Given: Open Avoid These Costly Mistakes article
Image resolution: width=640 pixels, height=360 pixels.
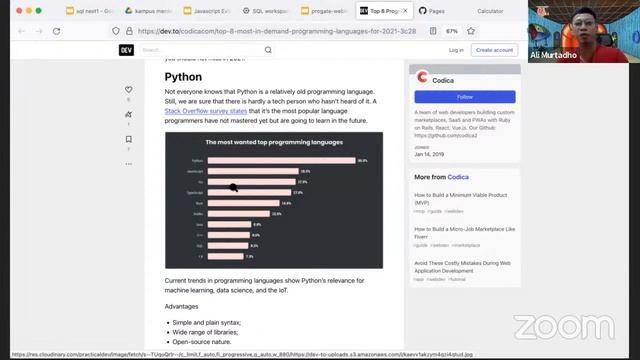Looking at the screenshot, I should pos(462,267).
